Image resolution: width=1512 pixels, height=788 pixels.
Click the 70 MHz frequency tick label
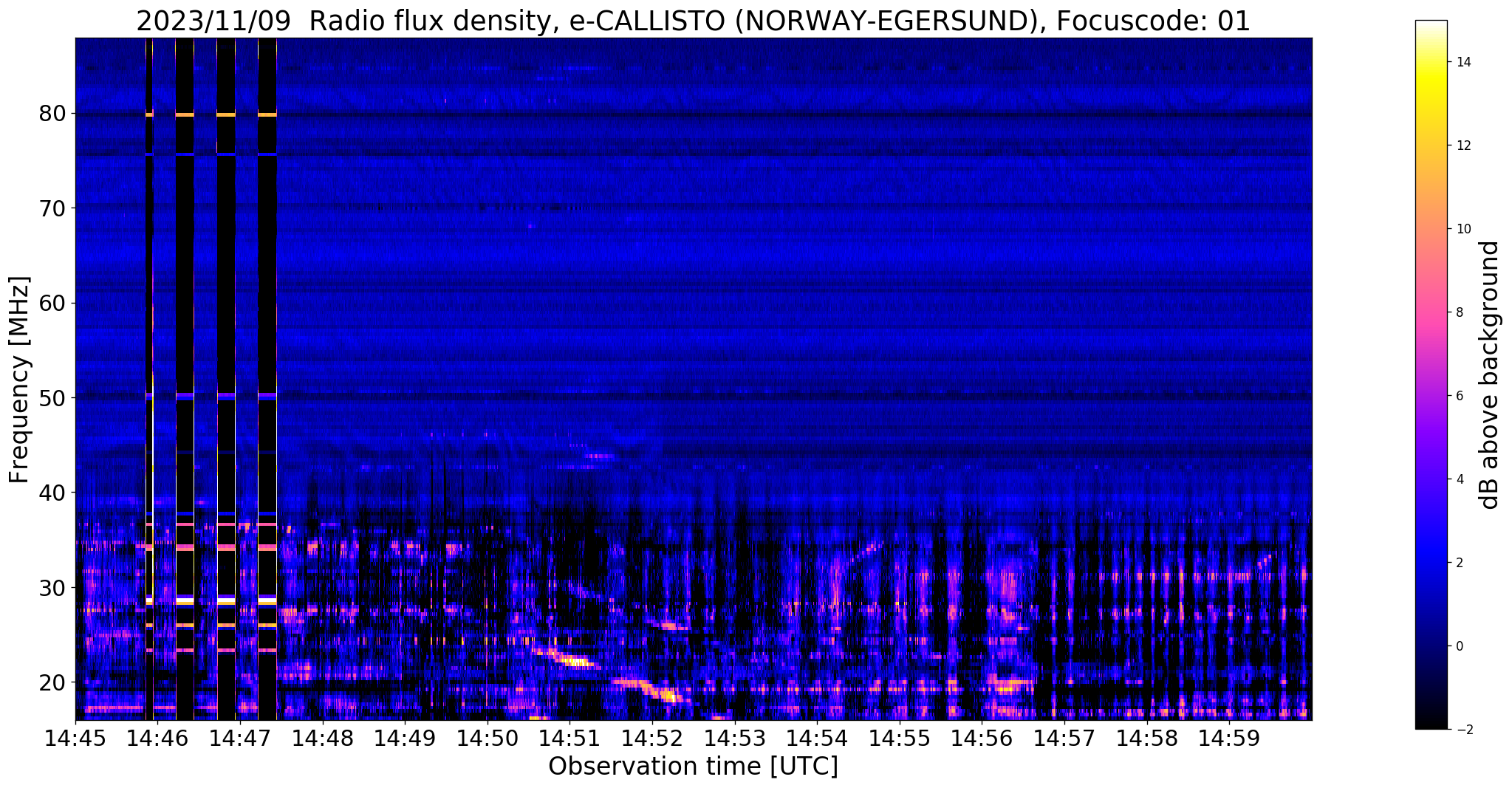point(52,208)
